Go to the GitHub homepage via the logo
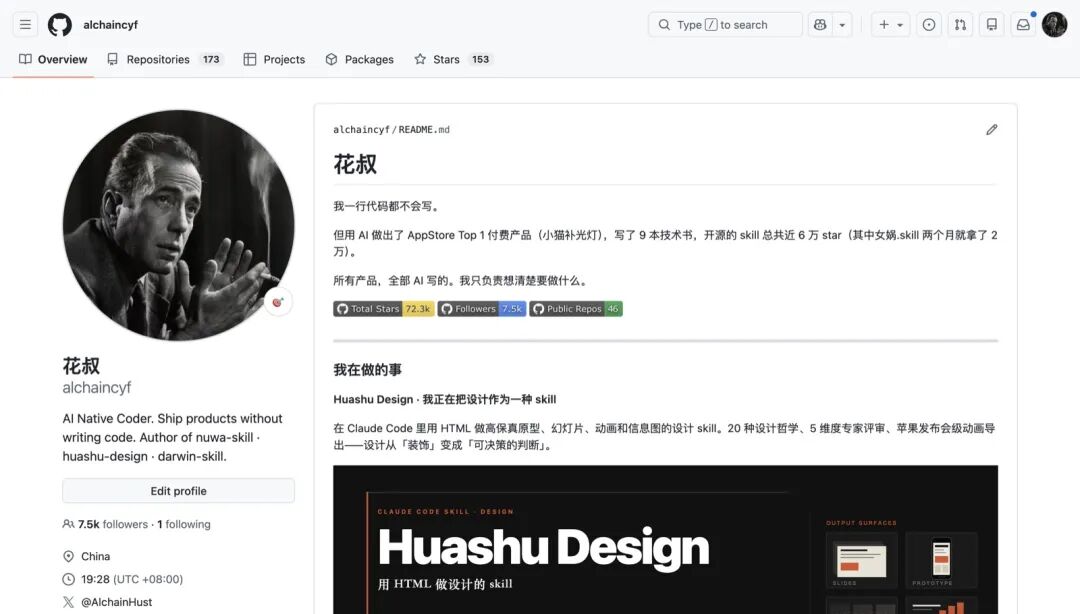1080x614 pixels. 60,25
